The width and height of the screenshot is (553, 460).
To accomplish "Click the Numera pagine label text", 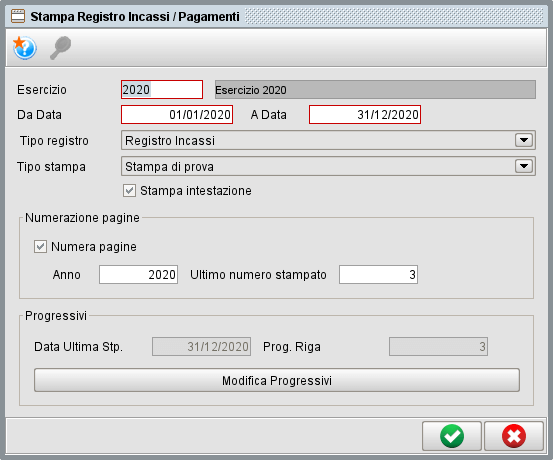I will (94, 247).
